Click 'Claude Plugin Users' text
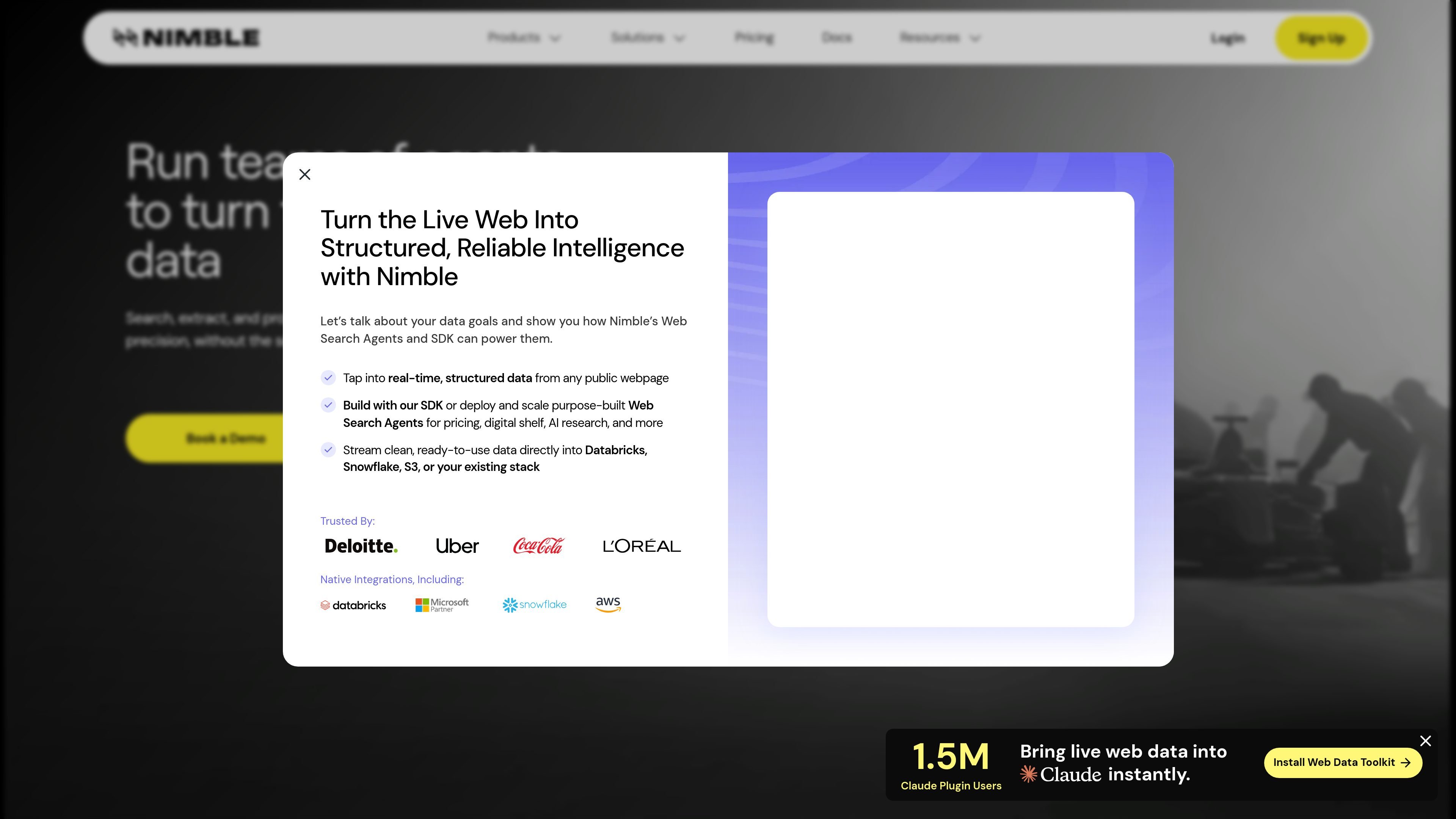Screen dimensions: 1456x819 coord(951,786)
